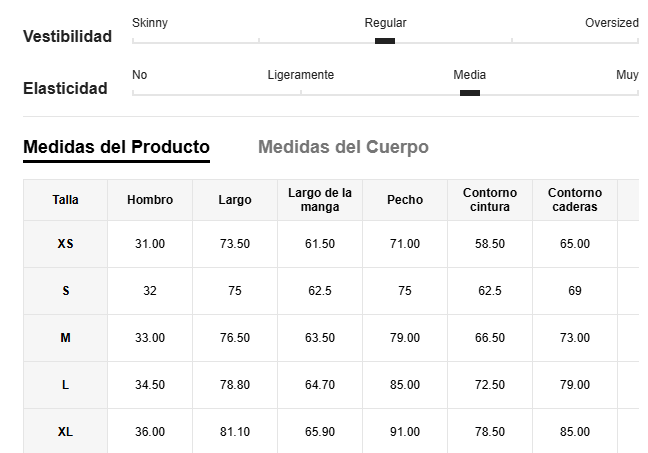Select the Medidas del Producto tab
The height and width of the screenshot is (453, 648).
pyautogui.click(x=117, y=147)
